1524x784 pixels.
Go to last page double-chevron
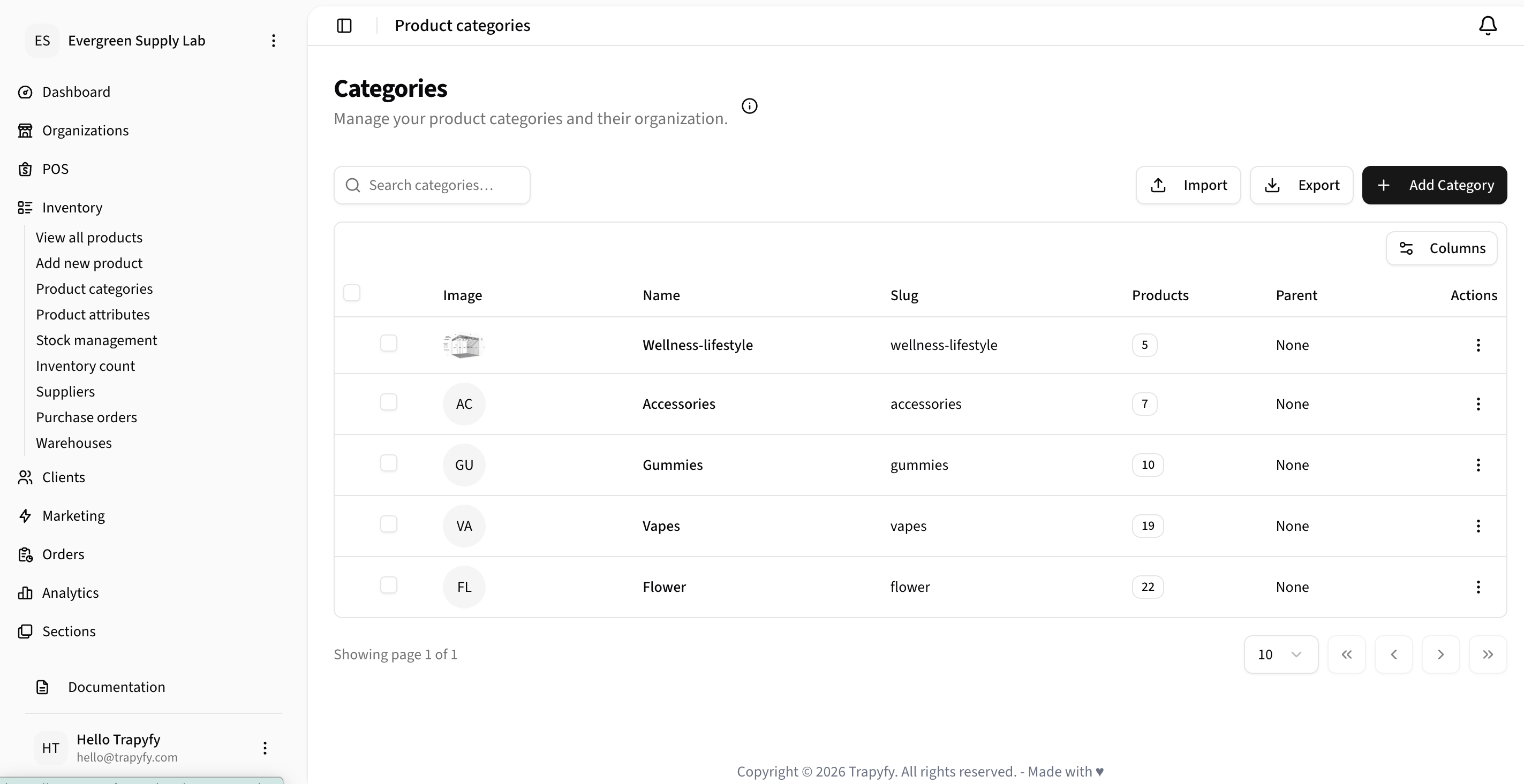click(x=1488, y=654)
